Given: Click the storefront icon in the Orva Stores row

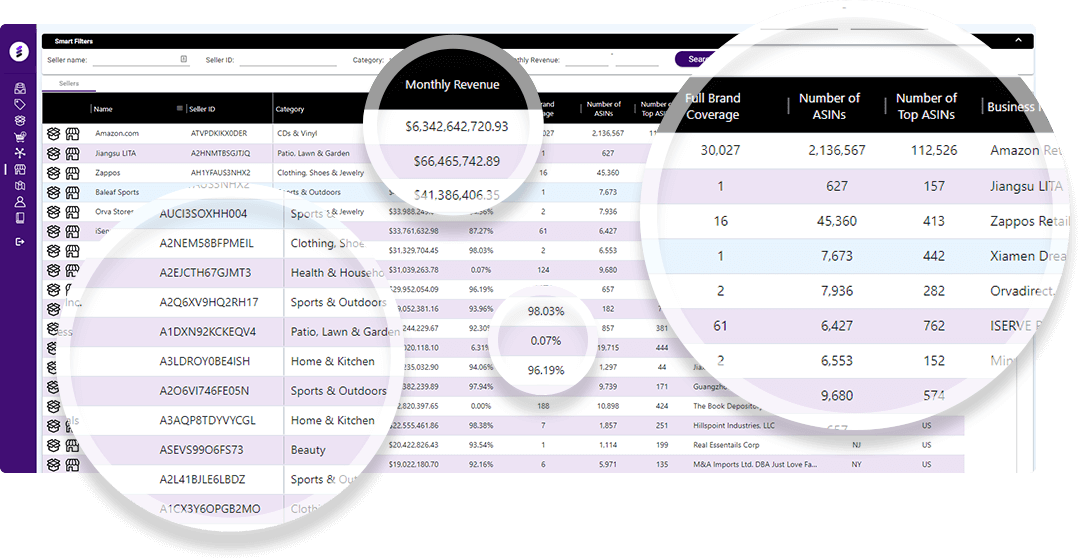Looking at the screenshot, I should (72, 212).
